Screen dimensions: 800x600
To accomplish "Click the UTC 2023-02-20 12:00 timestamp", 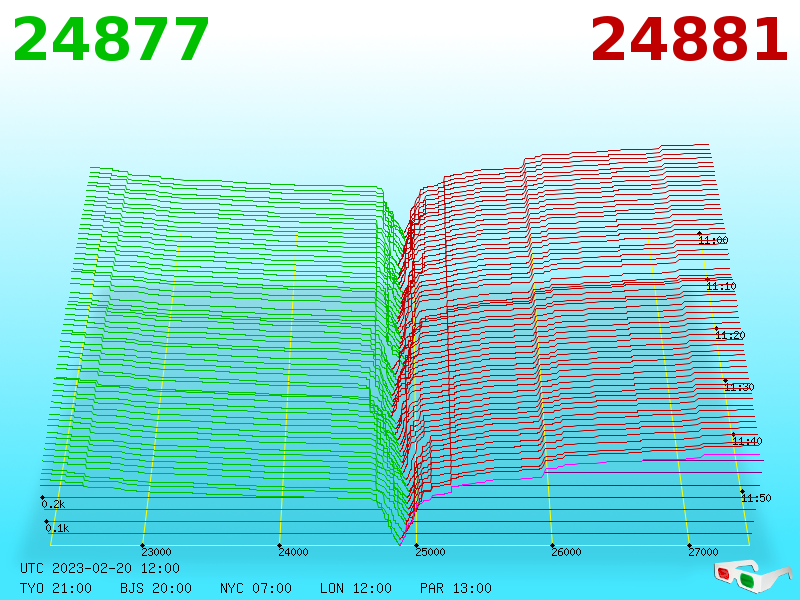I will click(x=100, y=568).
